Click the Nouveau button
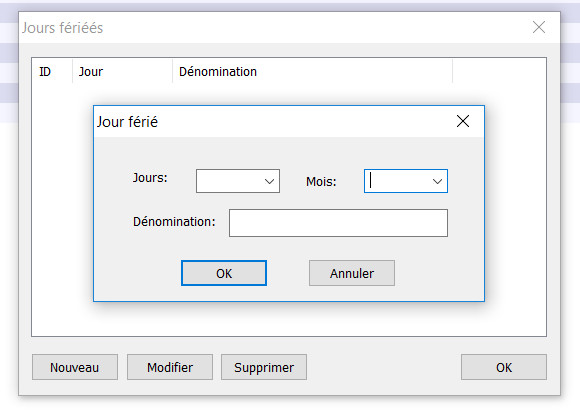The height and width of the screenshot is (415, 580). pyautogui.click(x=75, y=367)
